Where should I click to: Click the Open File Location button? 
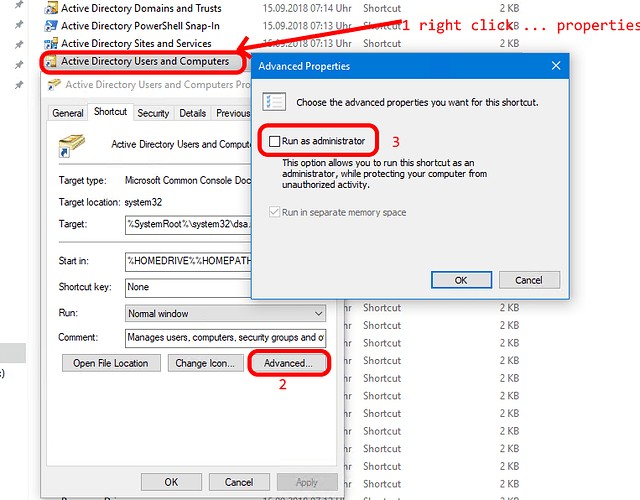pyautogui.click(x=111, y=363)
